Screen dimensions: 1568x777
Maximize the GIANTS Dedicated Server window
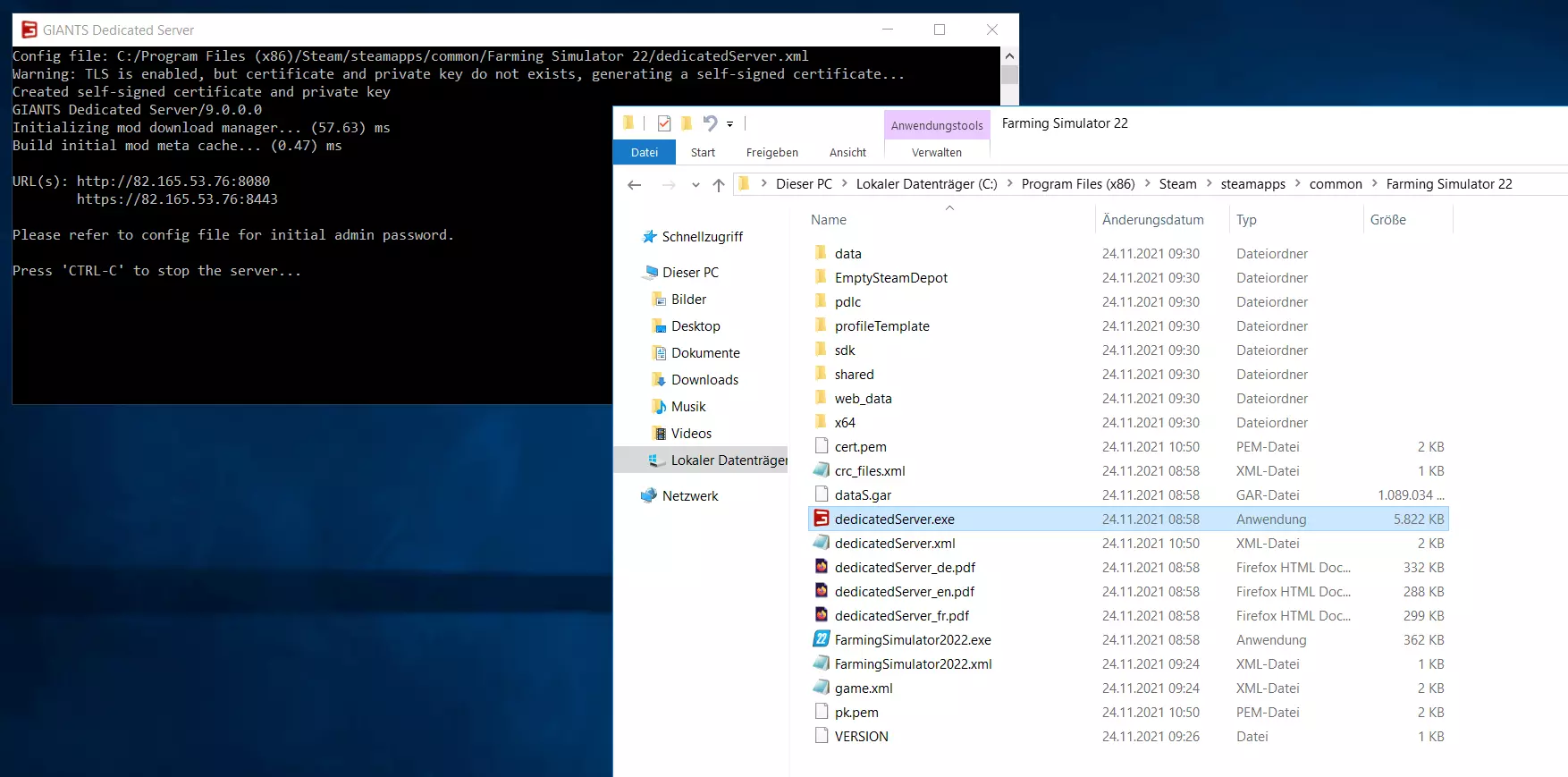click(x=940, y=30)
